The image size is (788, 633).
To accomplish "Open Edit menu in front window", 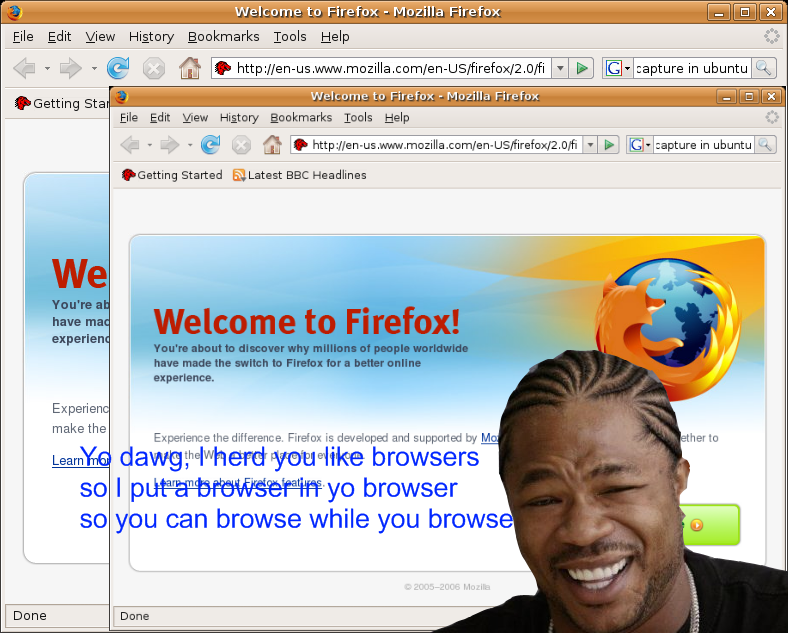I will [x=160, y=118].
